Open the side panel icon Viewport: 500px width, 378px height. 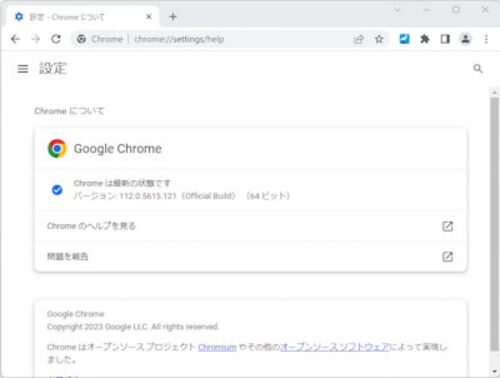click(445, 39)
